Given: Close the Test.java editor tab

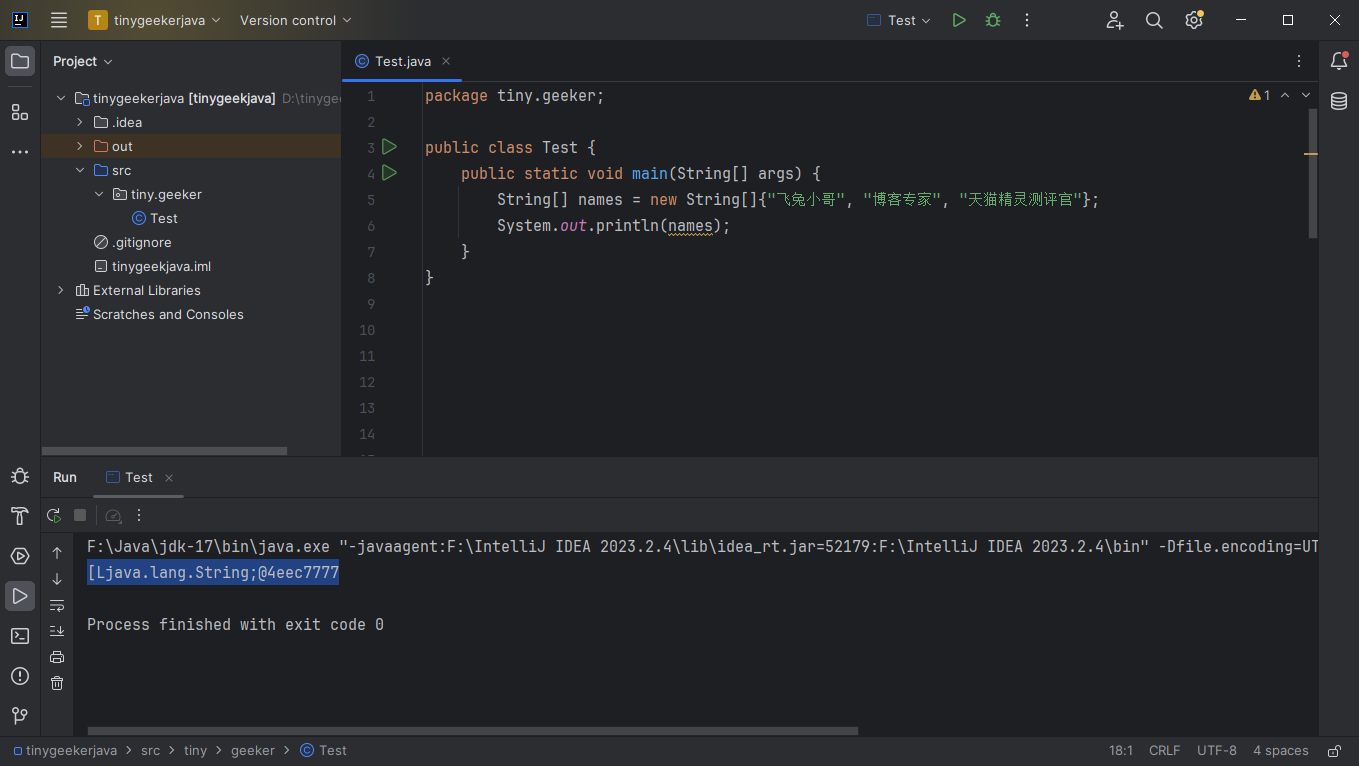Looking at the screenshot, I should click(446, 61).
